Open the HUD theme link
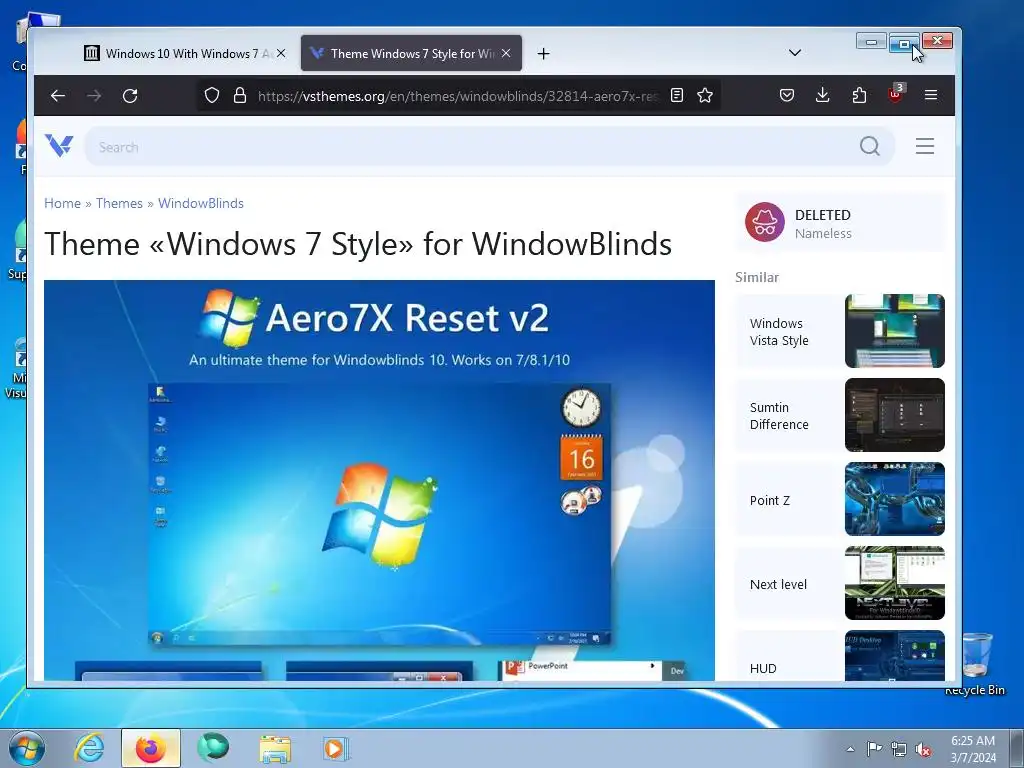 pos(763,668)
